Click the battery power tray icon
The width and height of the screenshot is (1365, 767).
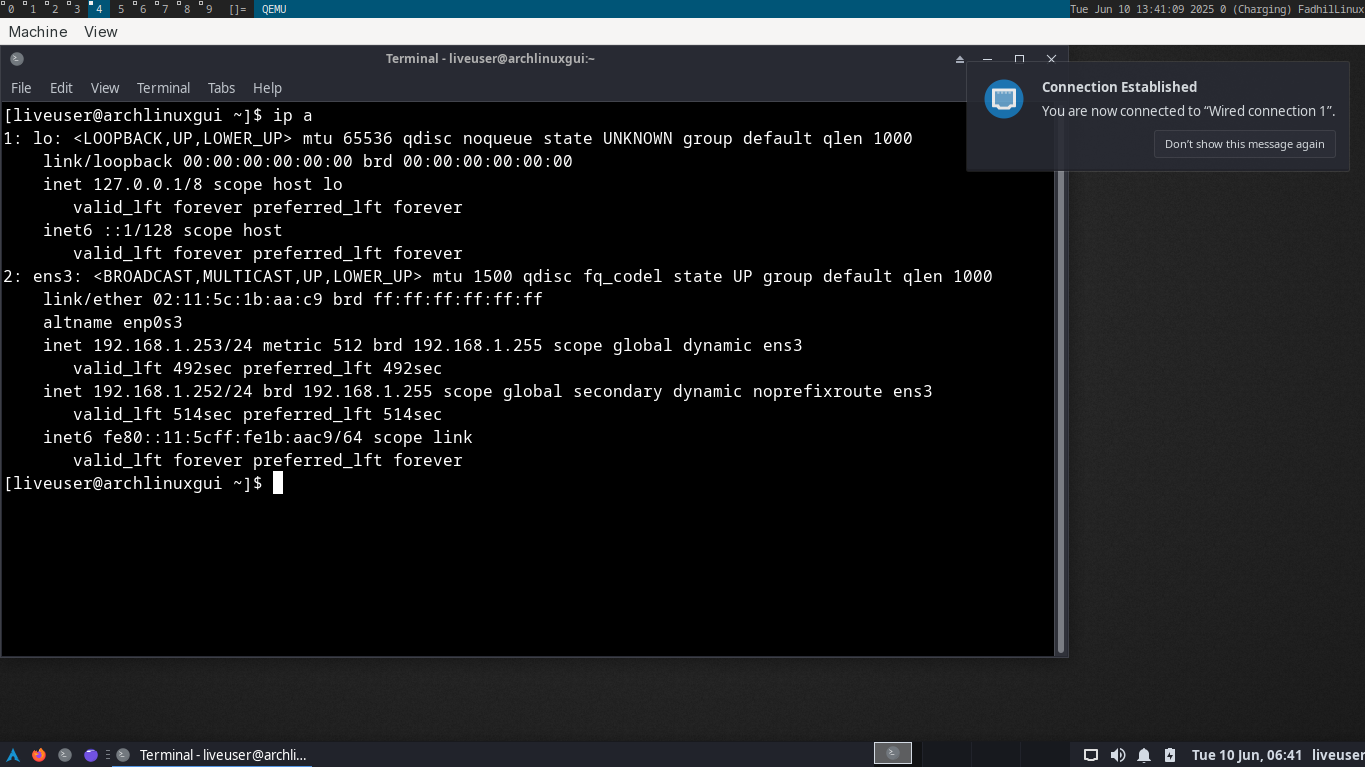coord(1170,755)
